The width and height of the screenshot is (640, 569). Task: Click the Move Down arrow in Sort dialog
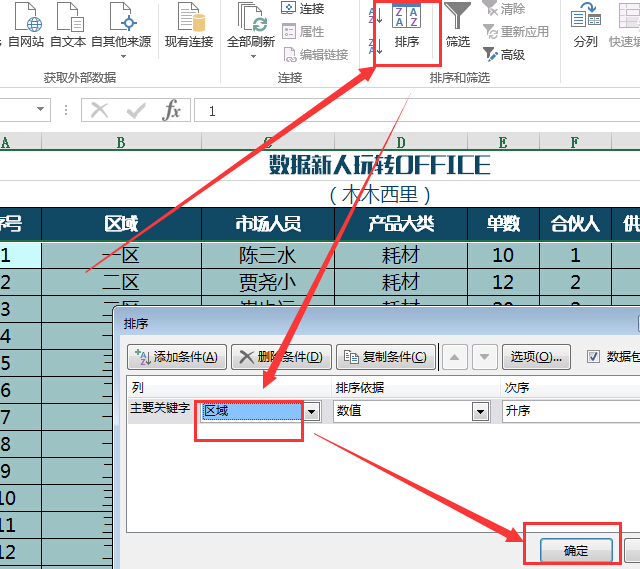point(484,357)
